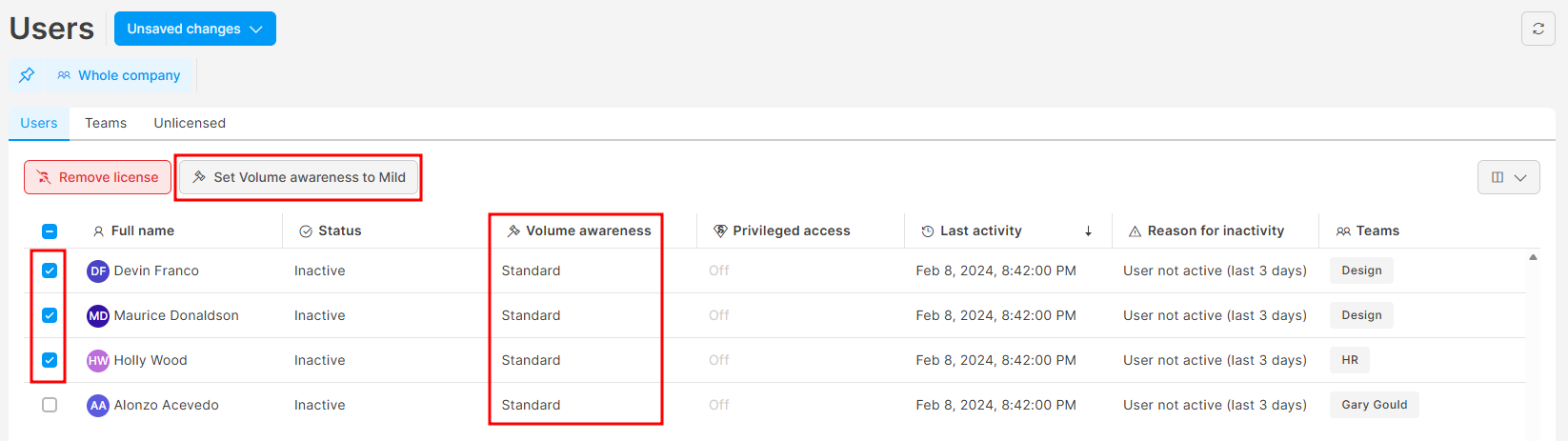Click Holly Wood's HW avatar
The height and width of the screenshot is (441, 1568).
coord(98,361)
